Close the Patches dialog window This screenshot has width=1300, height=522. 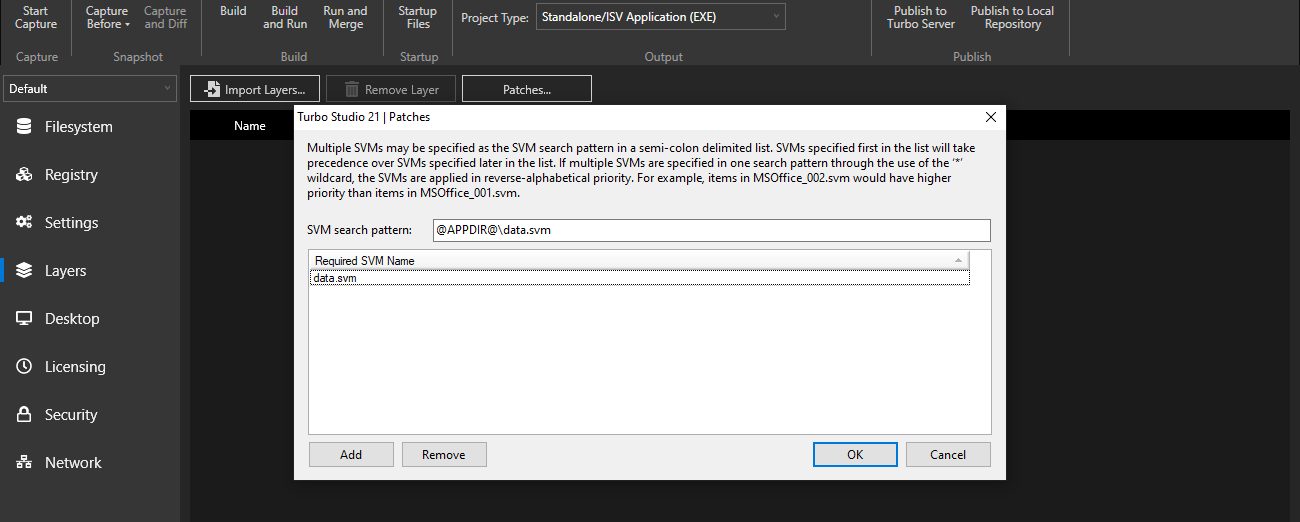(x=991, y=117)
